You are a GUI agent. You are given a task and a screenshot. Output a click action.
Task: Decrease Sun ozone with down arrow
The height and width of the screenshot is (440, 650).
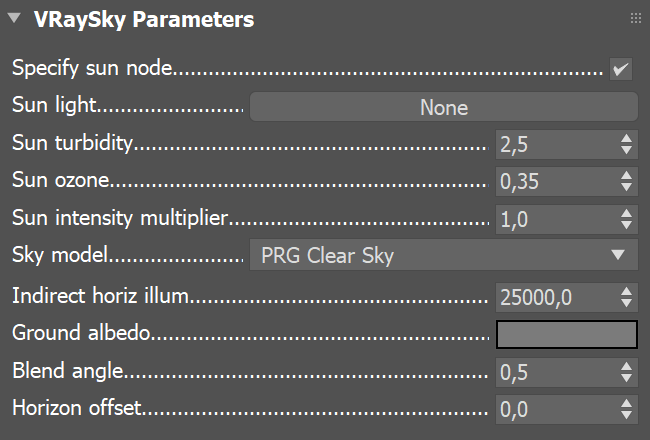[627, 187]
